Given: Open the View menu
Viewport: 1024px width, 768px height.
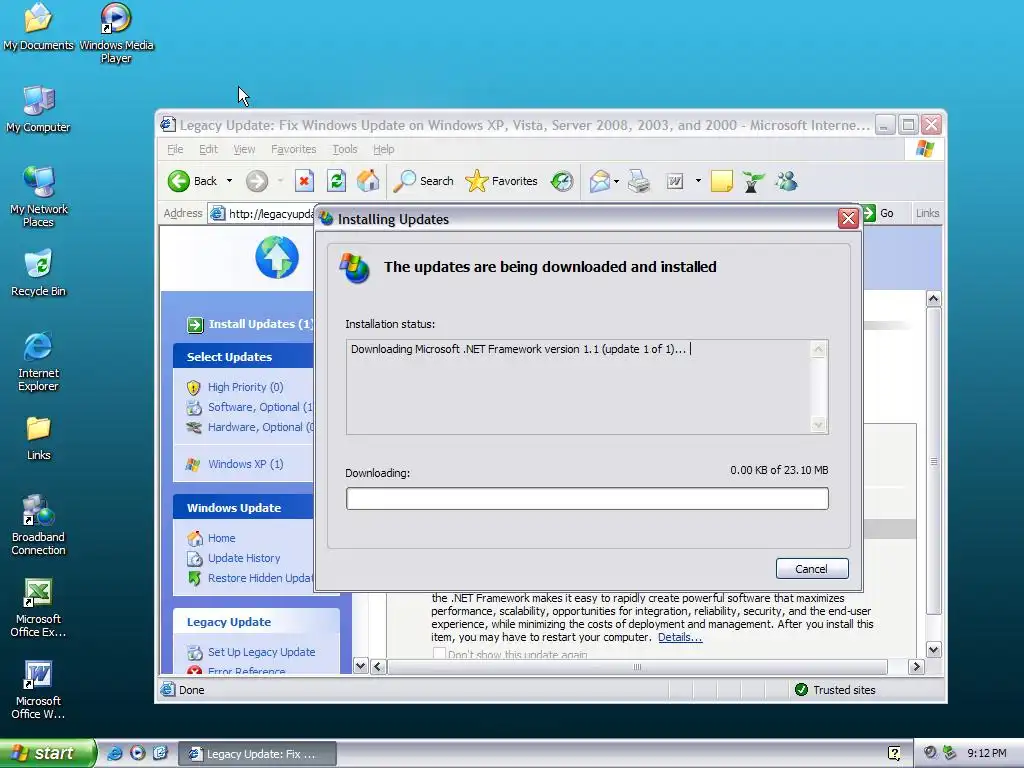Looking at the screenshot, I should click(x=244, y=150).
